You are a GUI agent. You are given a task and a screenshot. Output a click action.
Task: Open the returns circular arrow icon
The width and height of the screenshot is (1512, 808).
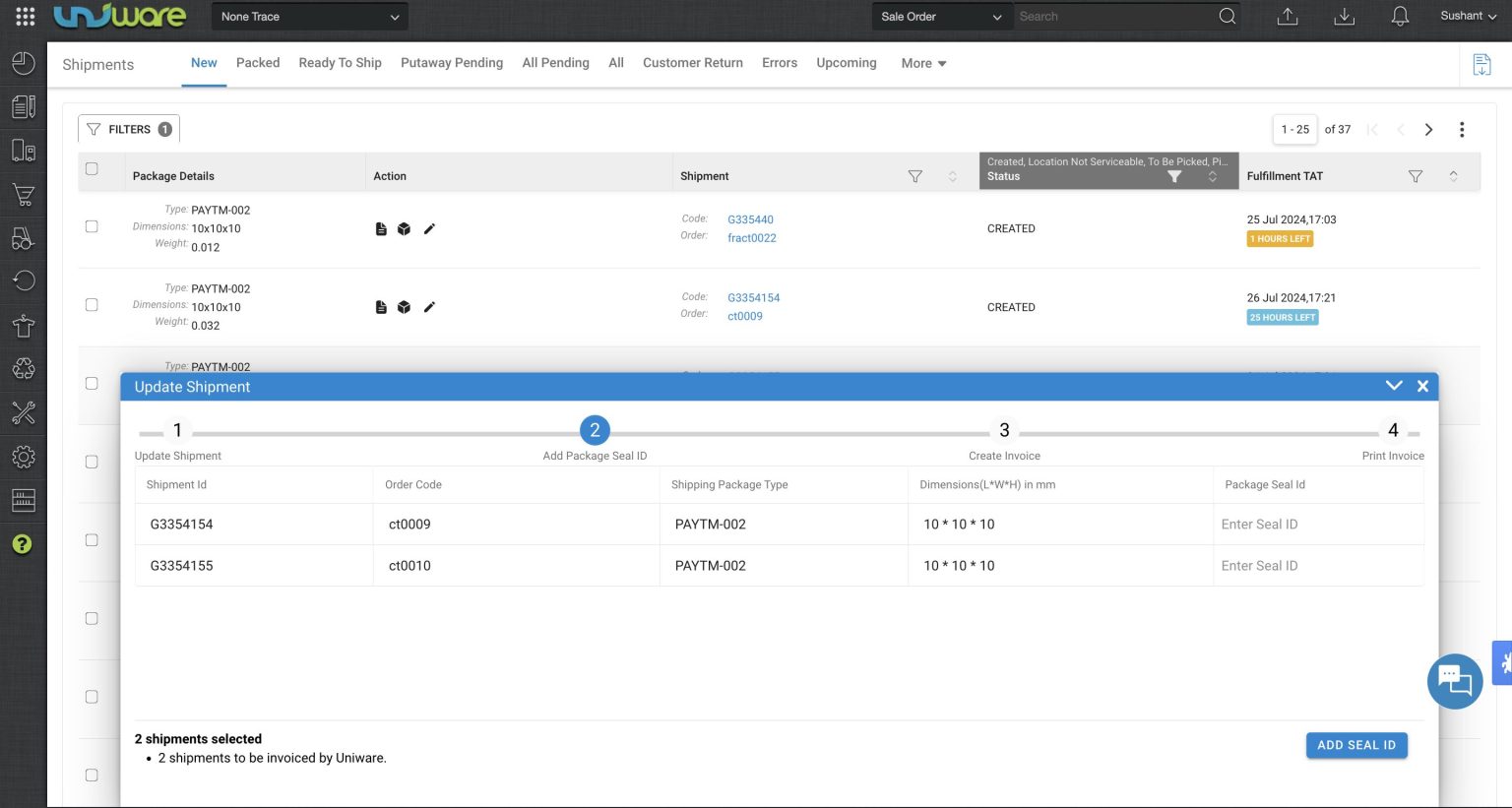24,281
